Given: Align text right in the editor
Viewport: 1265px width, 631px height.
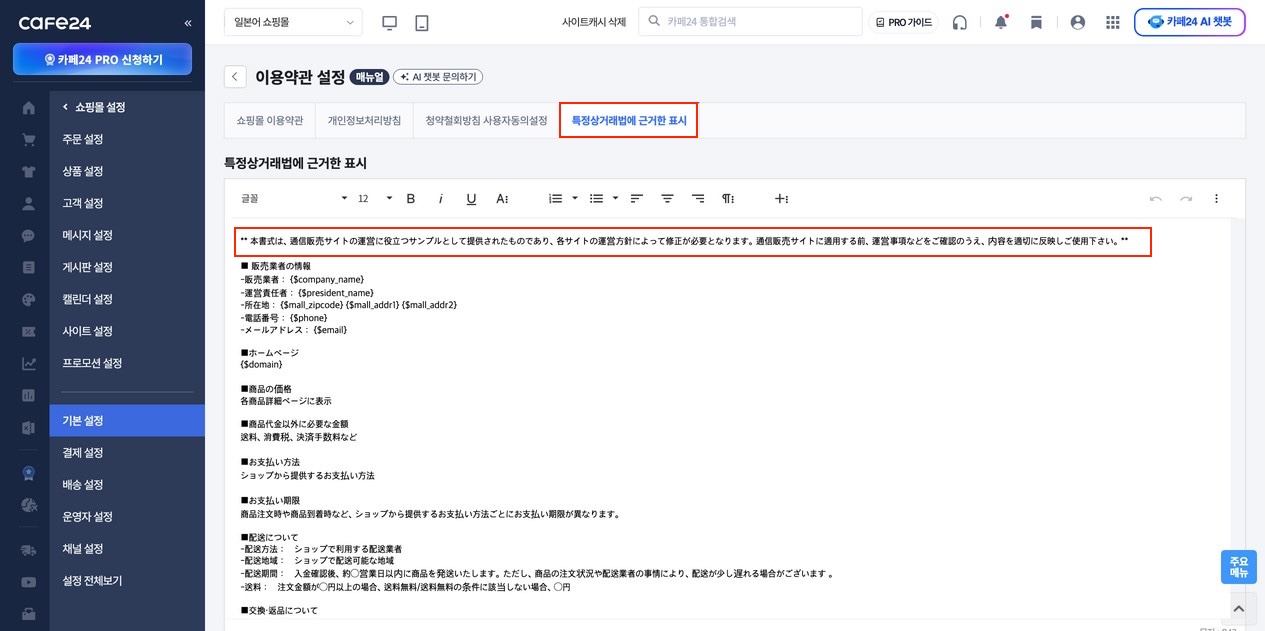Looking at the screenshot, I should 698,199.
